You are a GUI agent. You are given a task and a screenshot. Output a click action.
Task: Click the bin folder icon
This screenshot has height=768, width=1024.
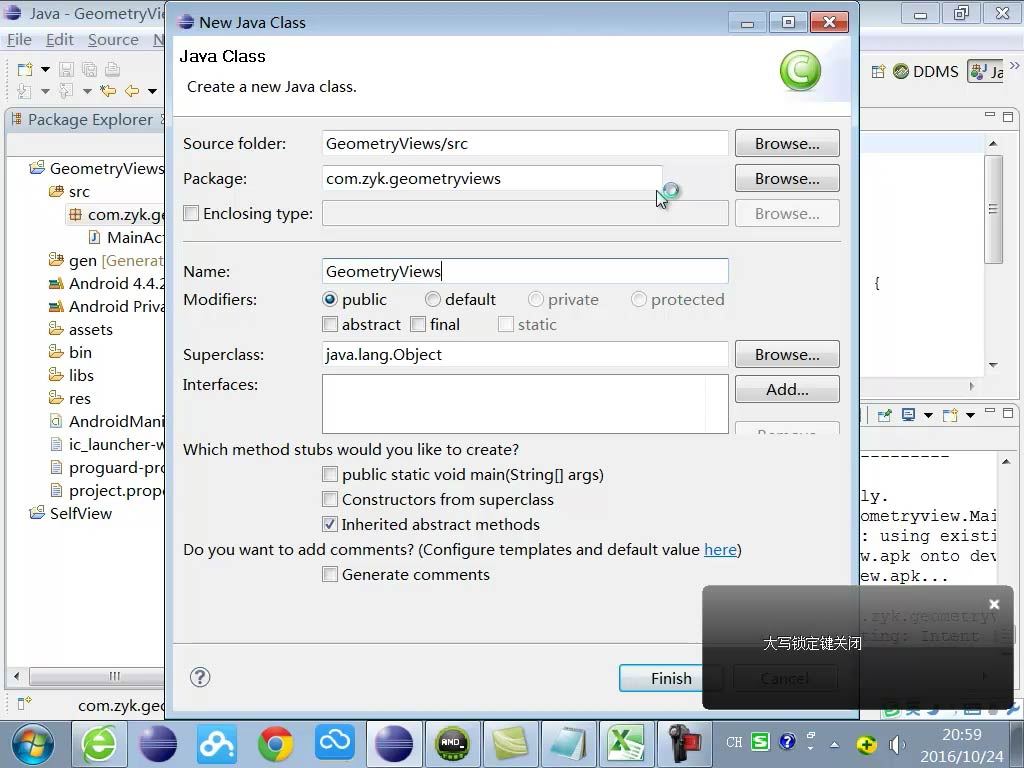tap(56, 352)
